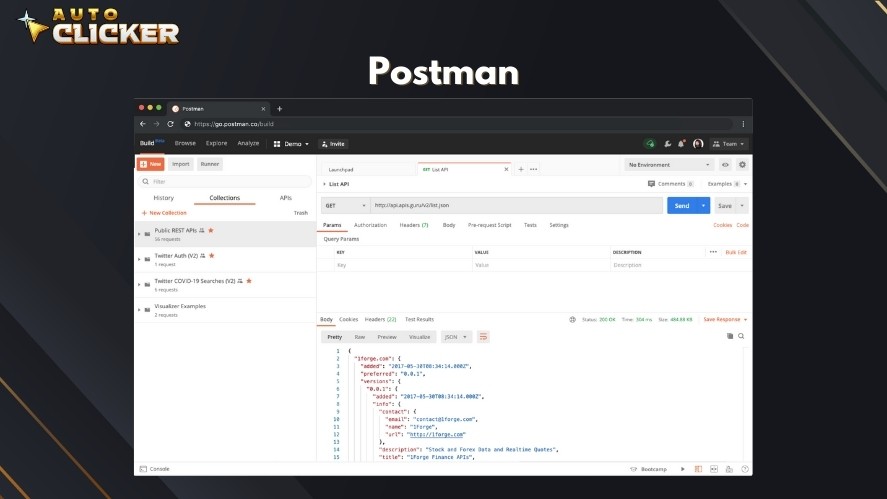Screen dimensions: 887x499
Task: Click the network globe icon near Status
Action: point(572,320)
